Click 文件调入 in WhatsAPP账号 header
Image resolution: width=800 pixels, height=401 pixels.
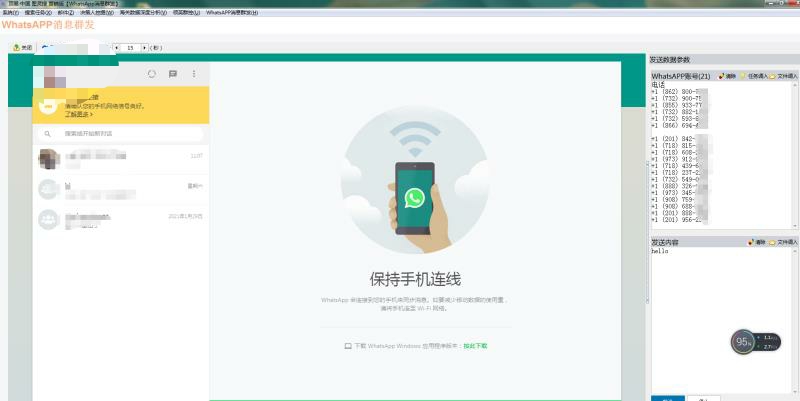pos(784,76)
